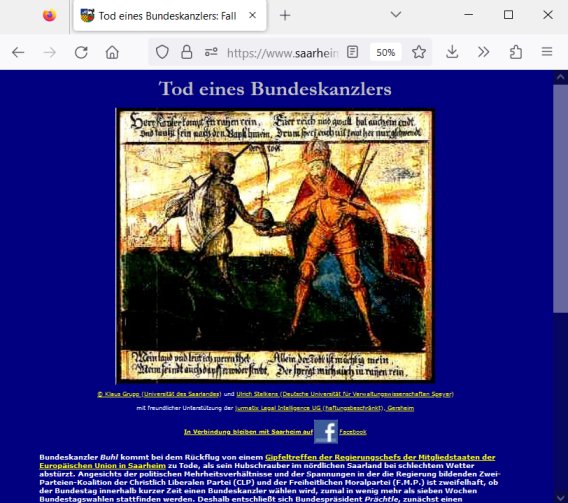Click the URL address field
This screenshot has height=503, width=568.
pyautogui.click(x=283, y=53)
